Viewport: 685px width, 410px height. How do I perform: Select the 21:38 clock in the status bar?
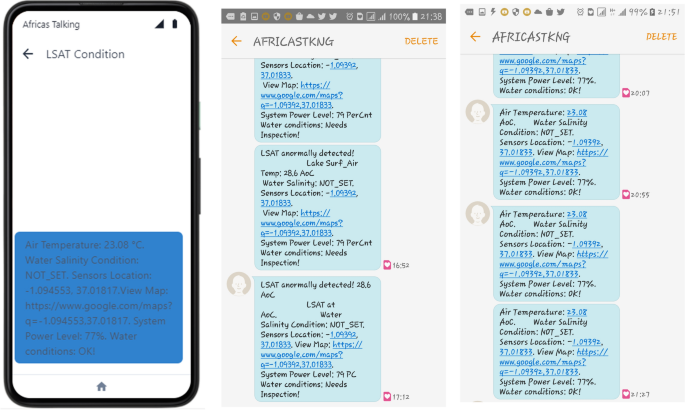pyautogui.click(x=432, y=17)
